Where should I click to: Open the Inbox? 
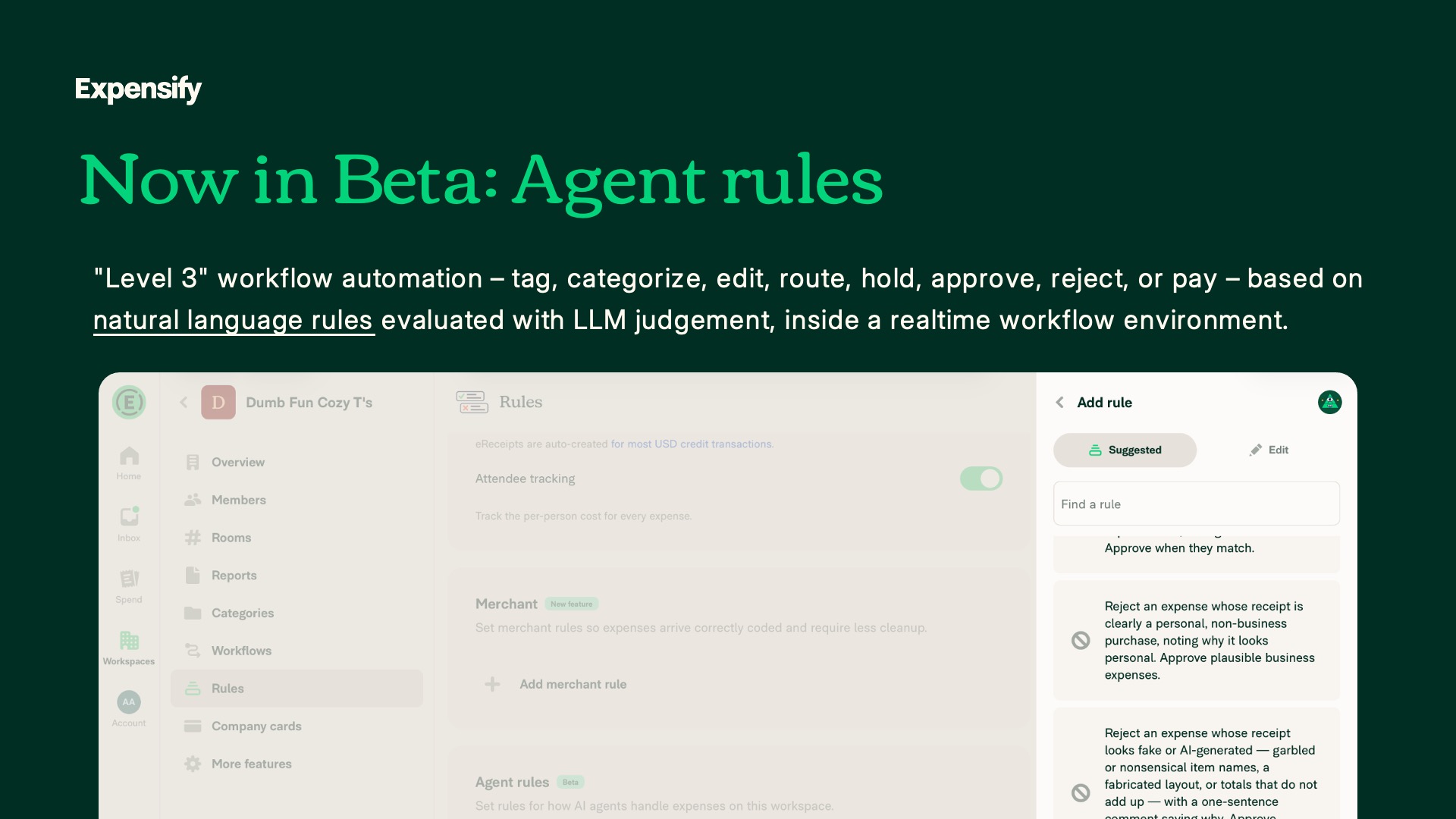pyautogui.click(x=129, y=524)
